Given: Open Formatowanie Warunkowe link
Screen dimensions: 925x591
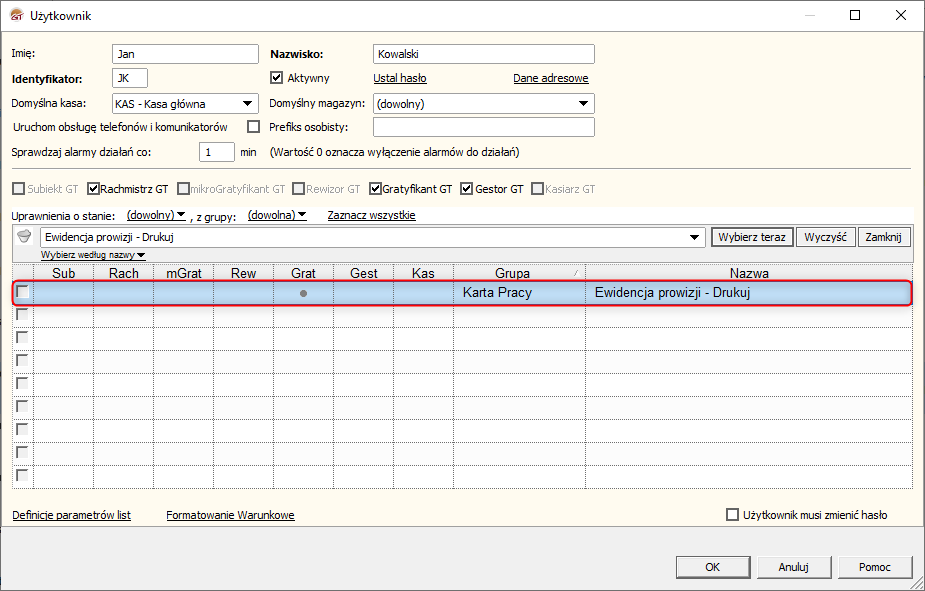Looking at the screenshot, I should 230,515.
